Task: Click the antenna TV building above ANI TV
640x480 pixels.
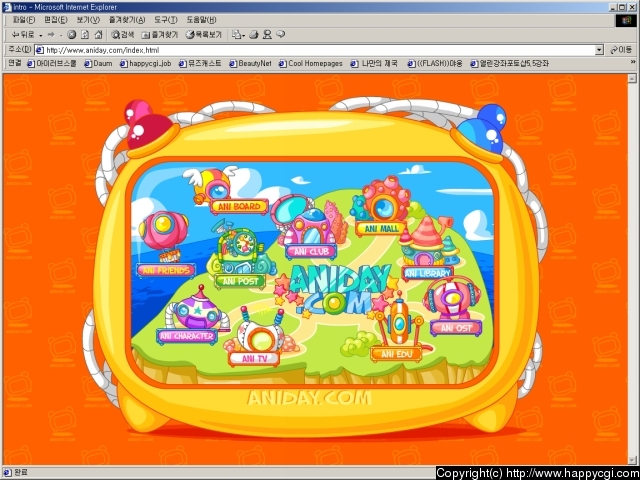Action: pos(261,333)
